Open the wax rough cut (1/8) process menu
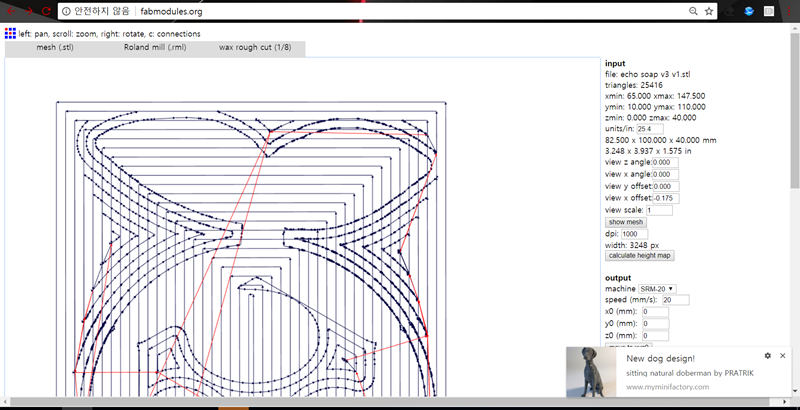Image resolution: width=800 pixels, height=410 pixels. (255, 47)
